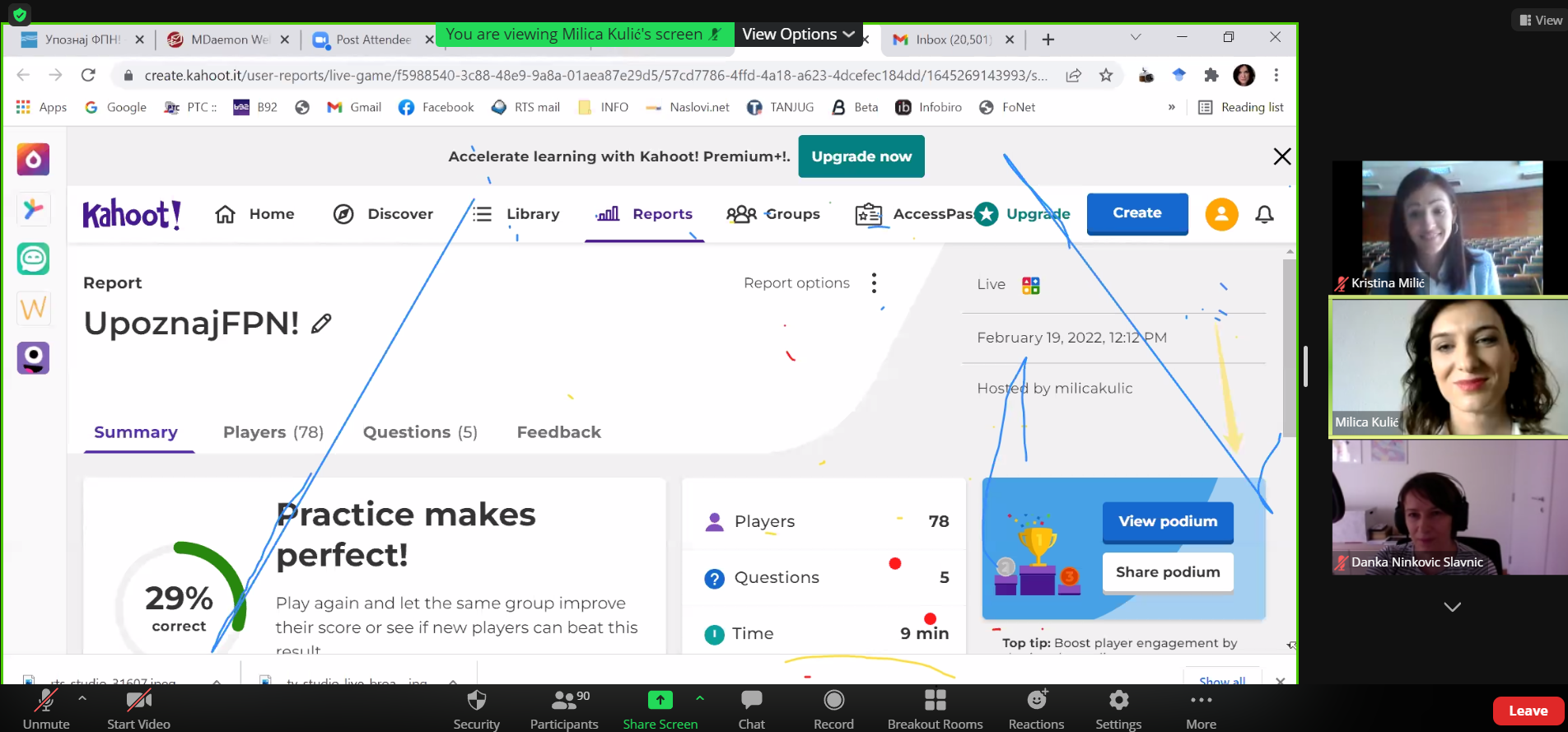Open the Library section
The width and height of the screenshot is (1568, 732).
tap(516, 214)
